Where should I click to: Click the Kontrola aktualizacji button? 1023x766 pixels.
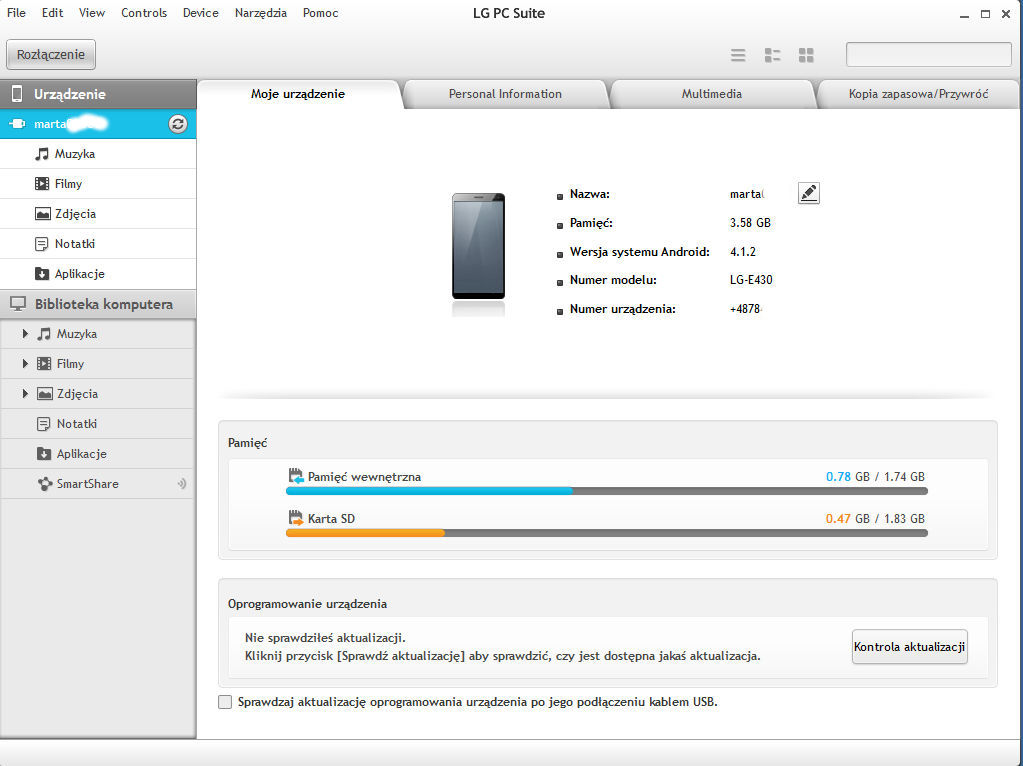point(909,647)
